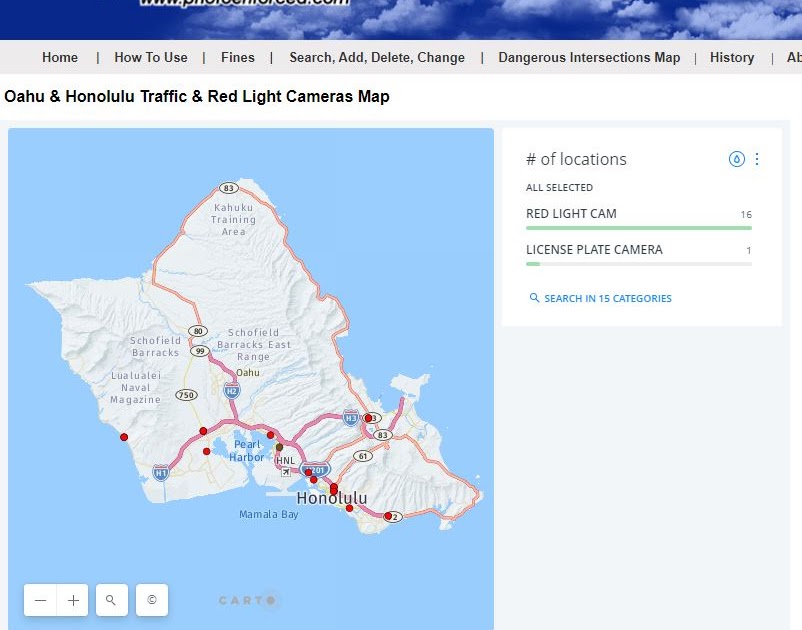Click the copyright attribution icon on the map
This screenshot has width=802, height=630.
tap(152, 600)
